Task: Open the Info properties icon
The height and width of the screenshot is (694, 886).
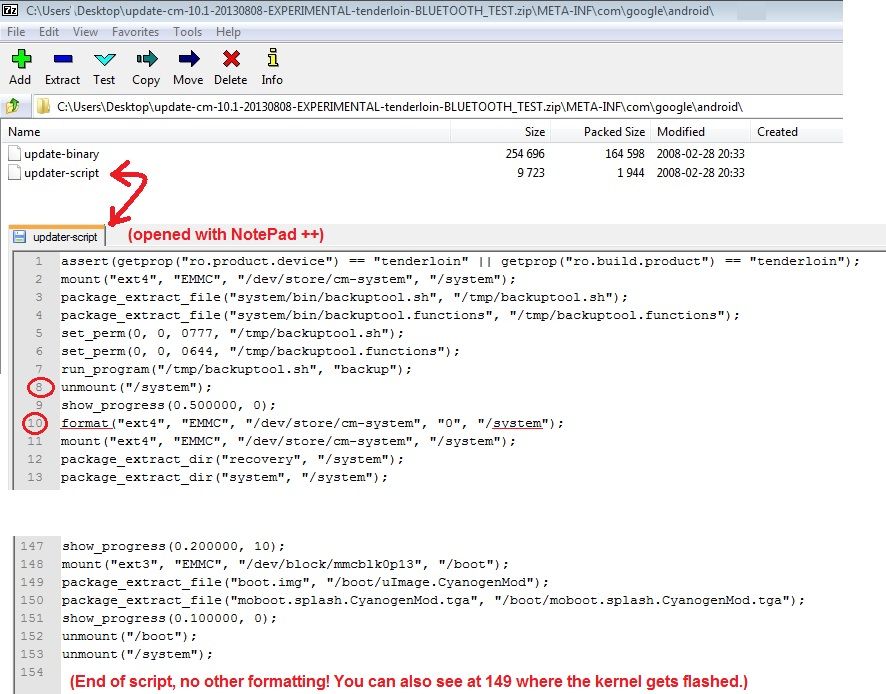Action: tap(272, 61)
